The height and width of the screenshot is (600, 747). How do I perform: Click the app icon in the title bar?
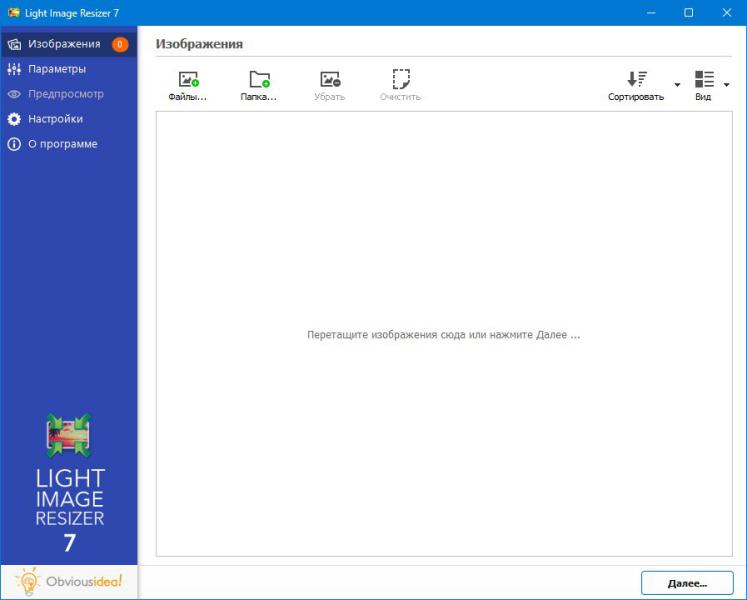(x=12, y=12)
